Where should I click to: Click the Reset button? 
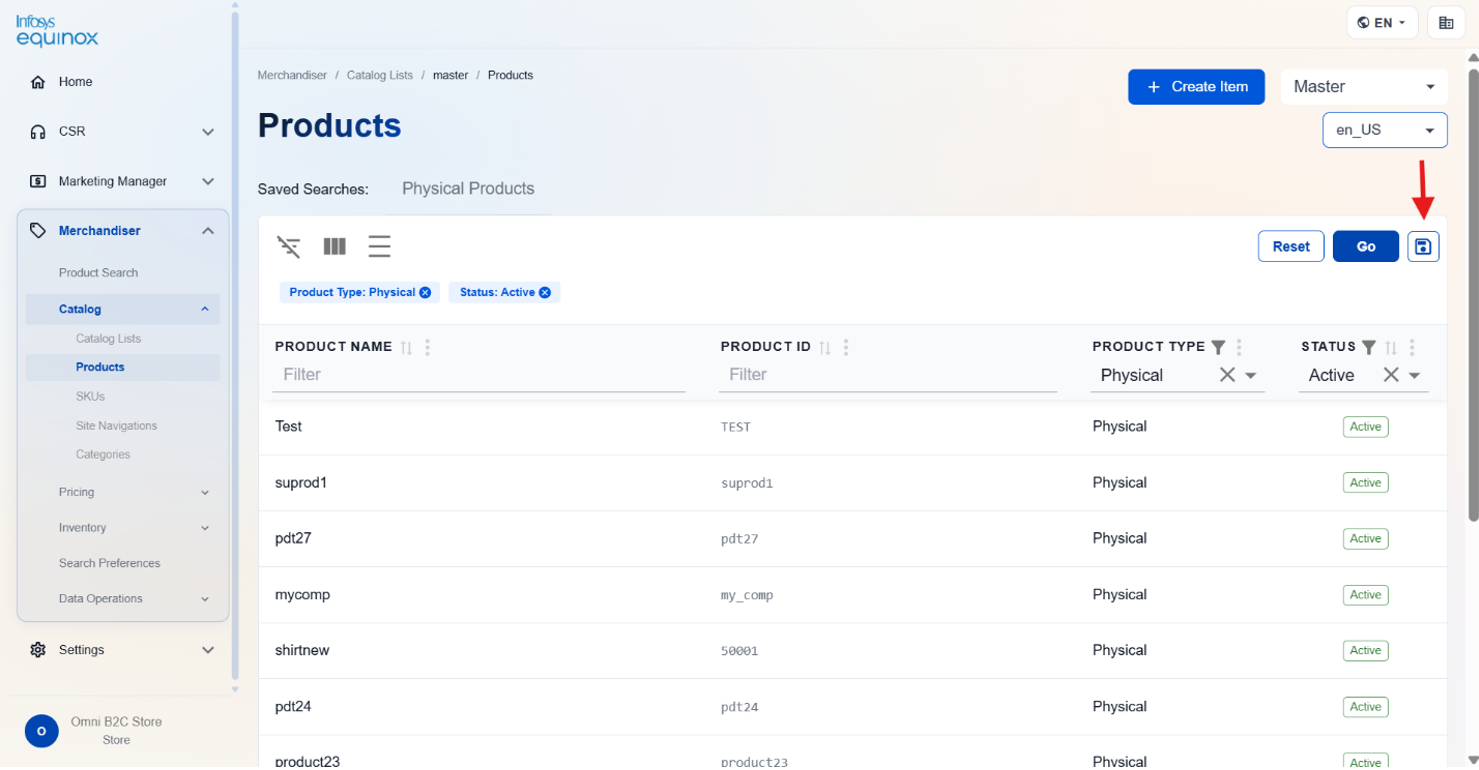pyautogui.click(x=1291, y=246)
